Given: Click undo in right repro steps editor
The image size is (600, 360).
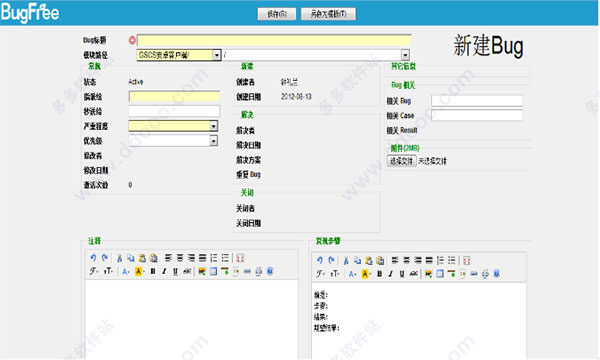Looking at the screenshot, I should pos(320,261).
